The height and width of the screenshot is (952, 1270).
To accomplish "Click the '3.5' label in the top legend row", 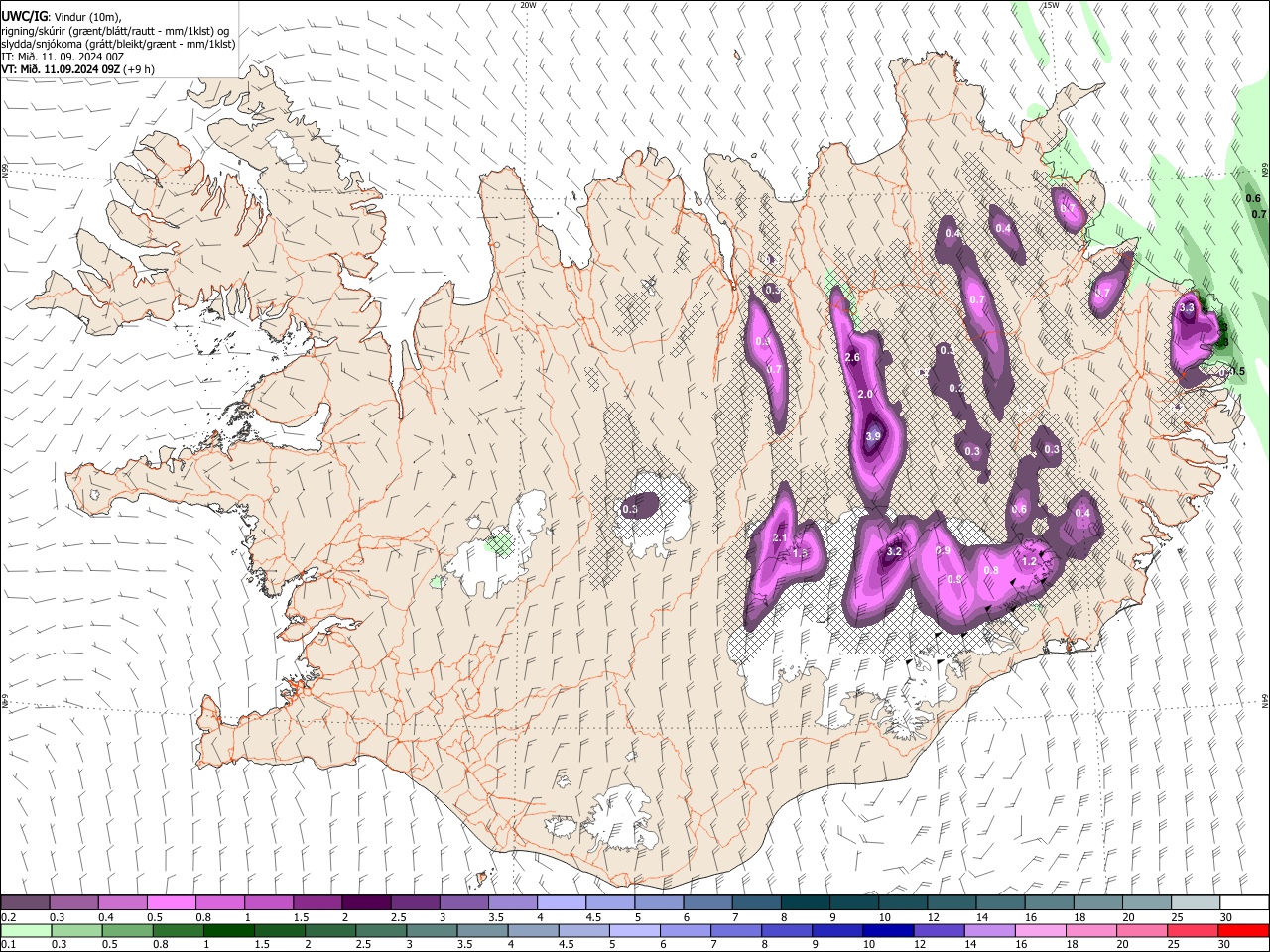I will (x=493, y=917).
